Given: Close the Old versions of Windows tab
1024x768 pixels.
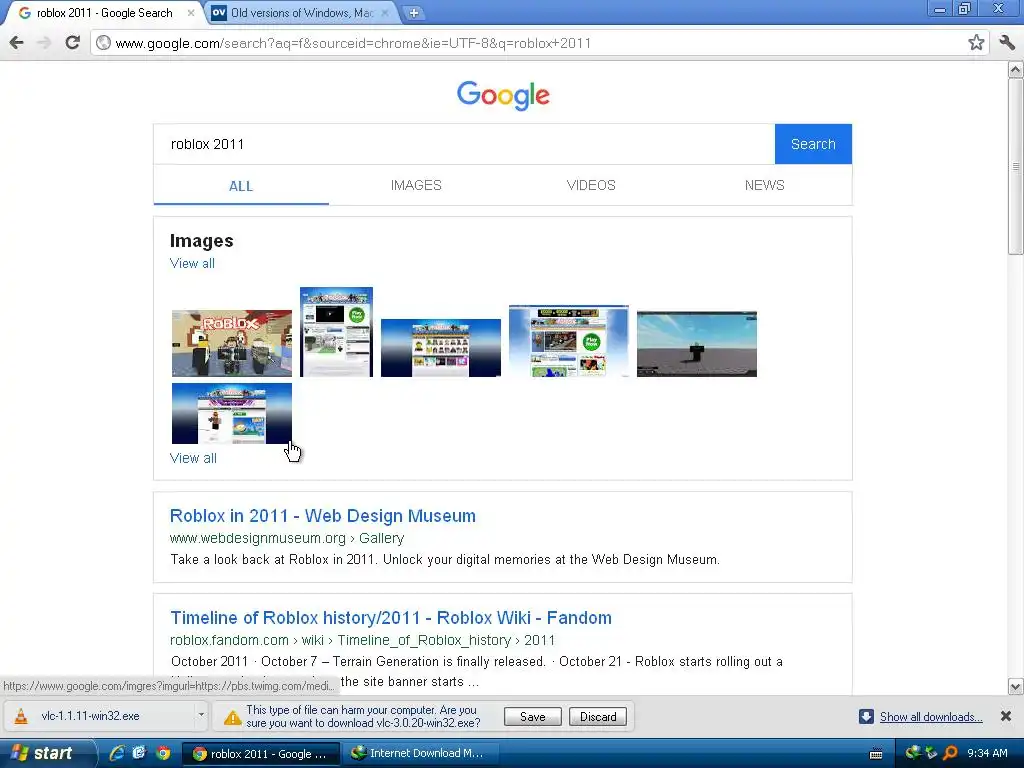Looking at the screenshot, I should [385, 12].
